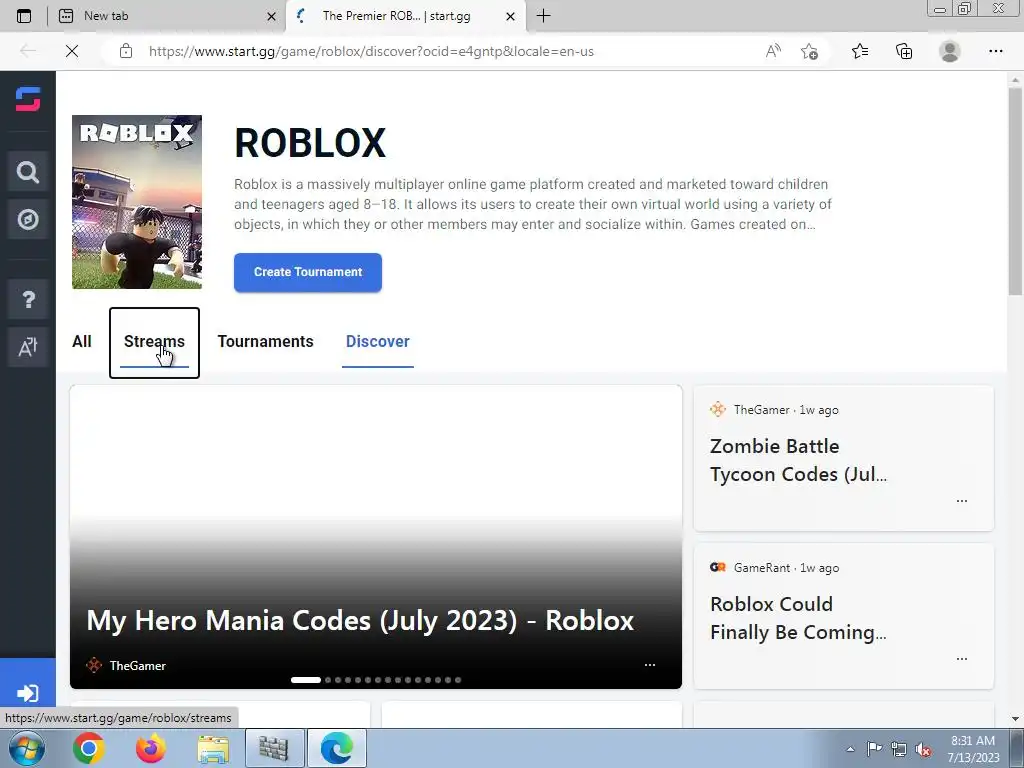This screenshot has height=768, width=1024.
Task: Click the Edge icon on the taskbar
Action: [337, 748]
